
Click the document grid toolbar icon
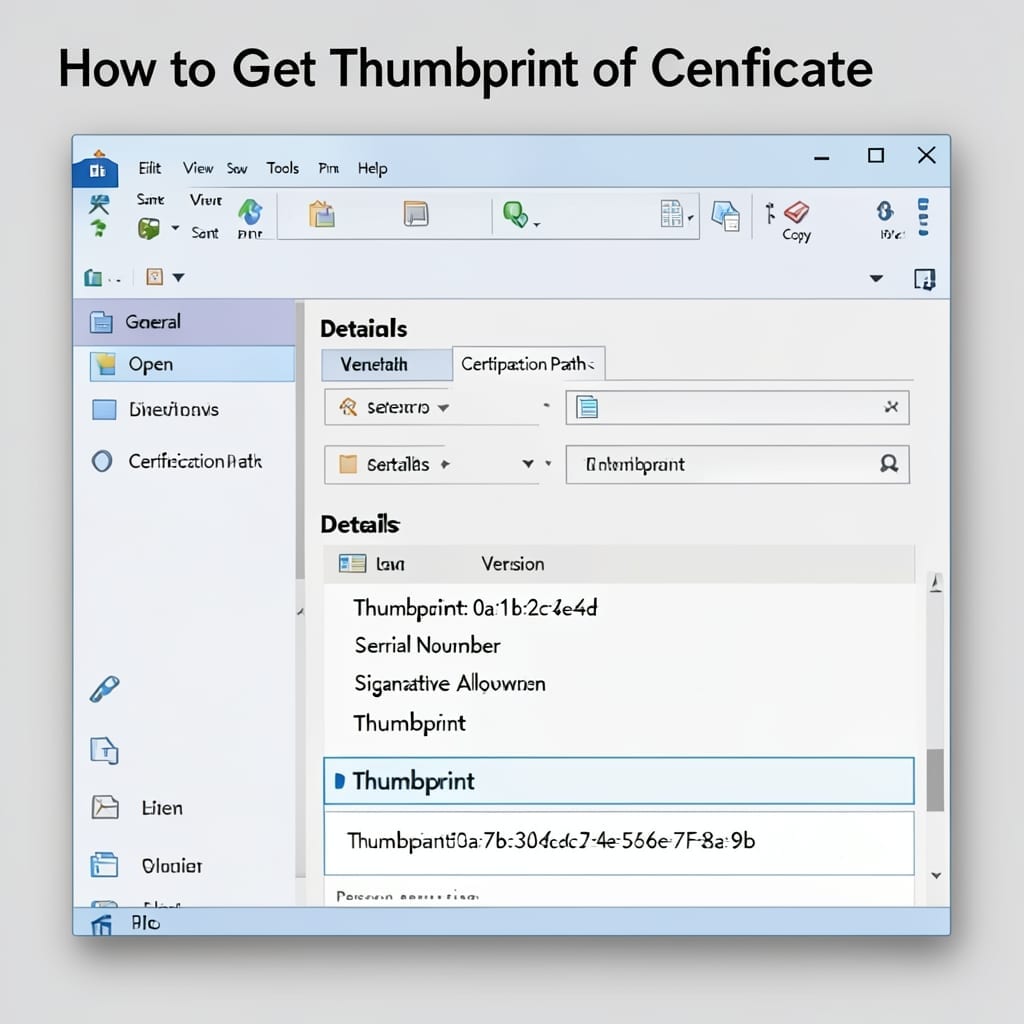click(x=671, y=214)
